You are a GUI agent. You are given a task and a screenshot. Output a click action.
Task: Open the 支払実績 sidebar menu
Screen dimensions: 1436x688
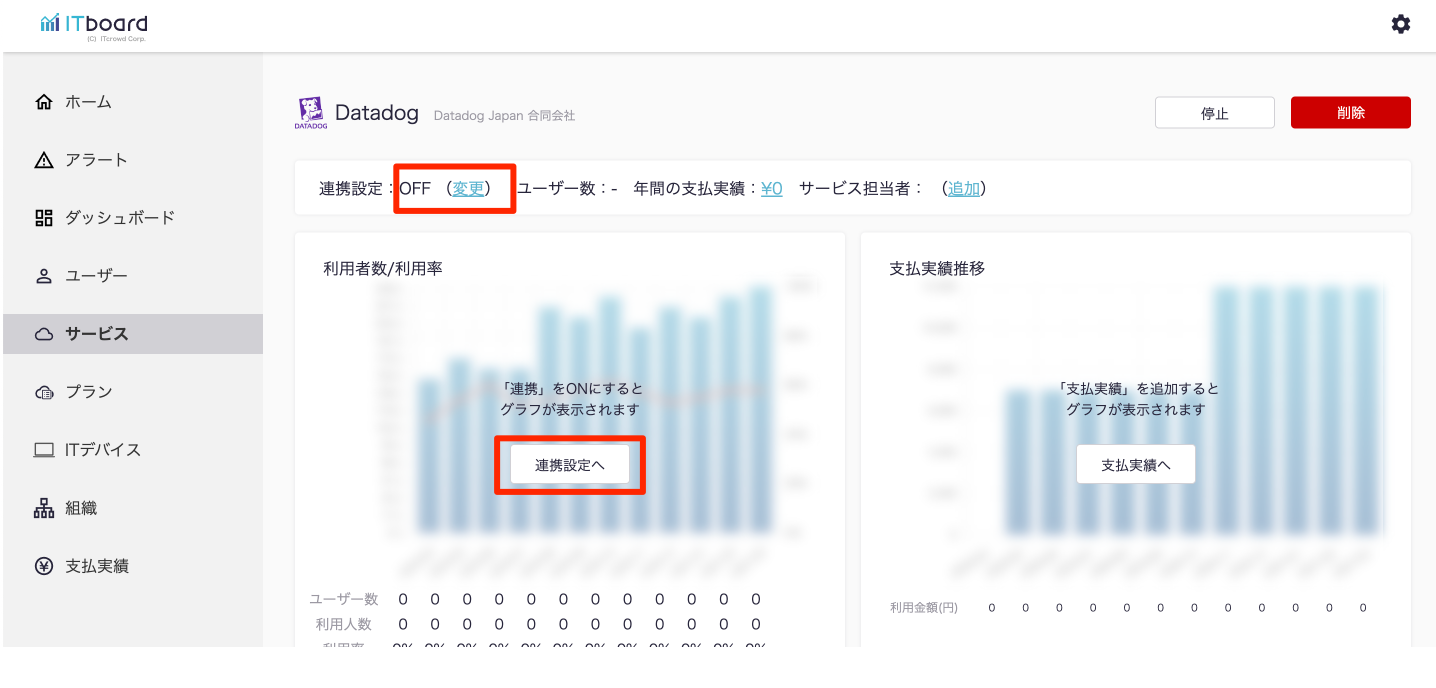97,566
